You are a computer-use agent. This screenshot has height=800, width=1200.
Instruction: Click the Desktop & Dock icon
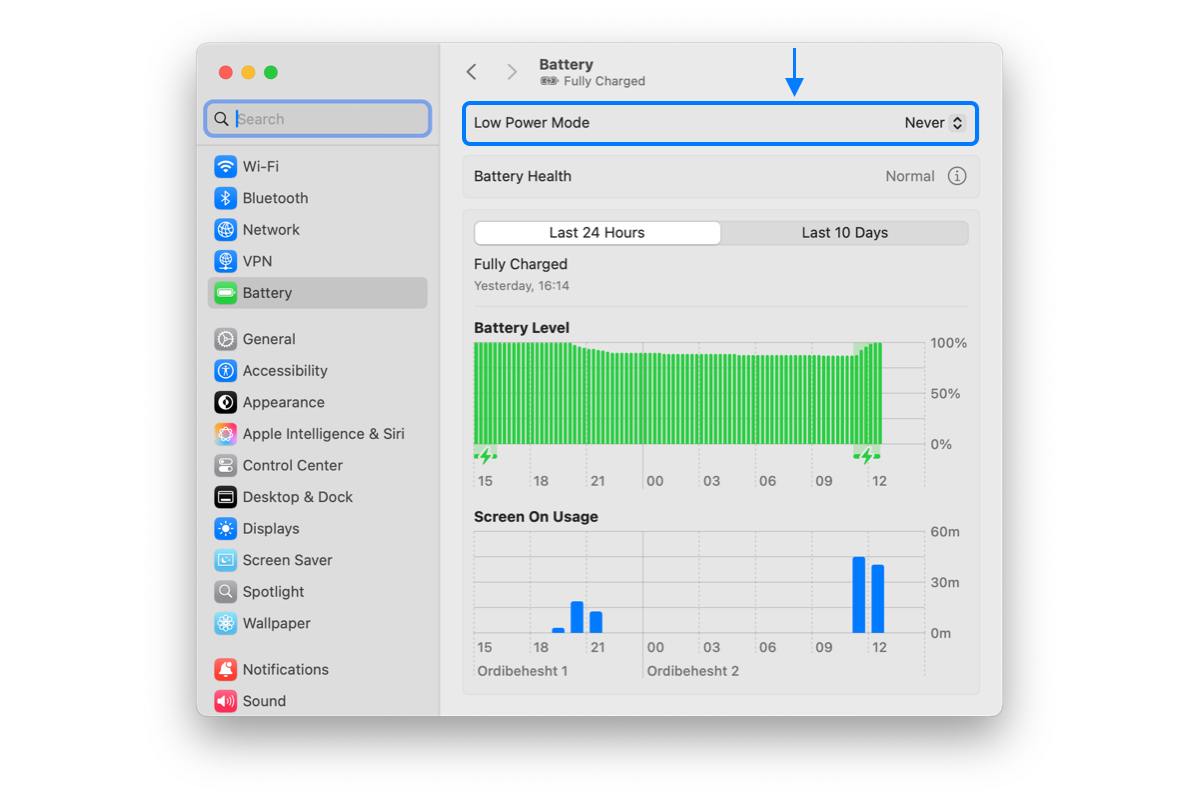[x=226, y=497]
